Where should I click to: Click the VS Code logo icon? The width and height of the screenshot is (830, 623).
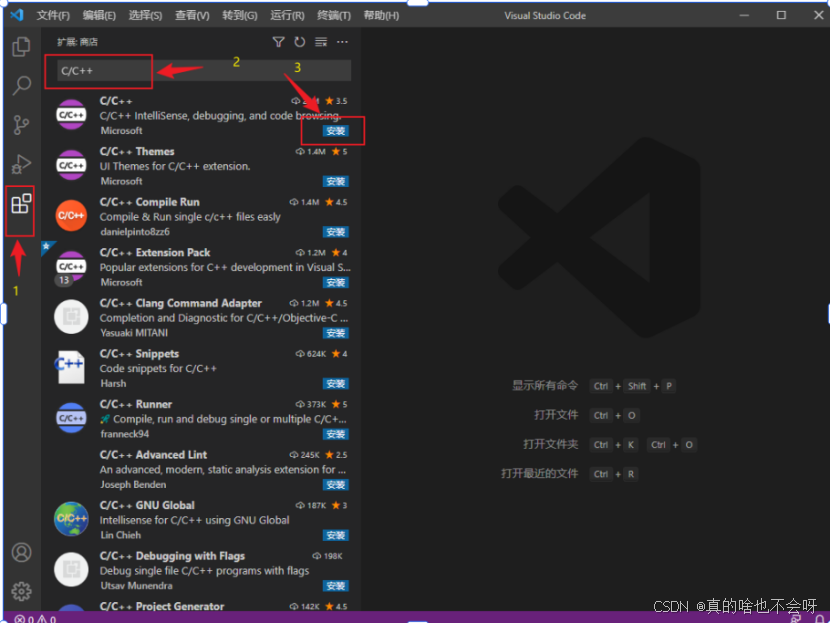click(x=16, y=15)
